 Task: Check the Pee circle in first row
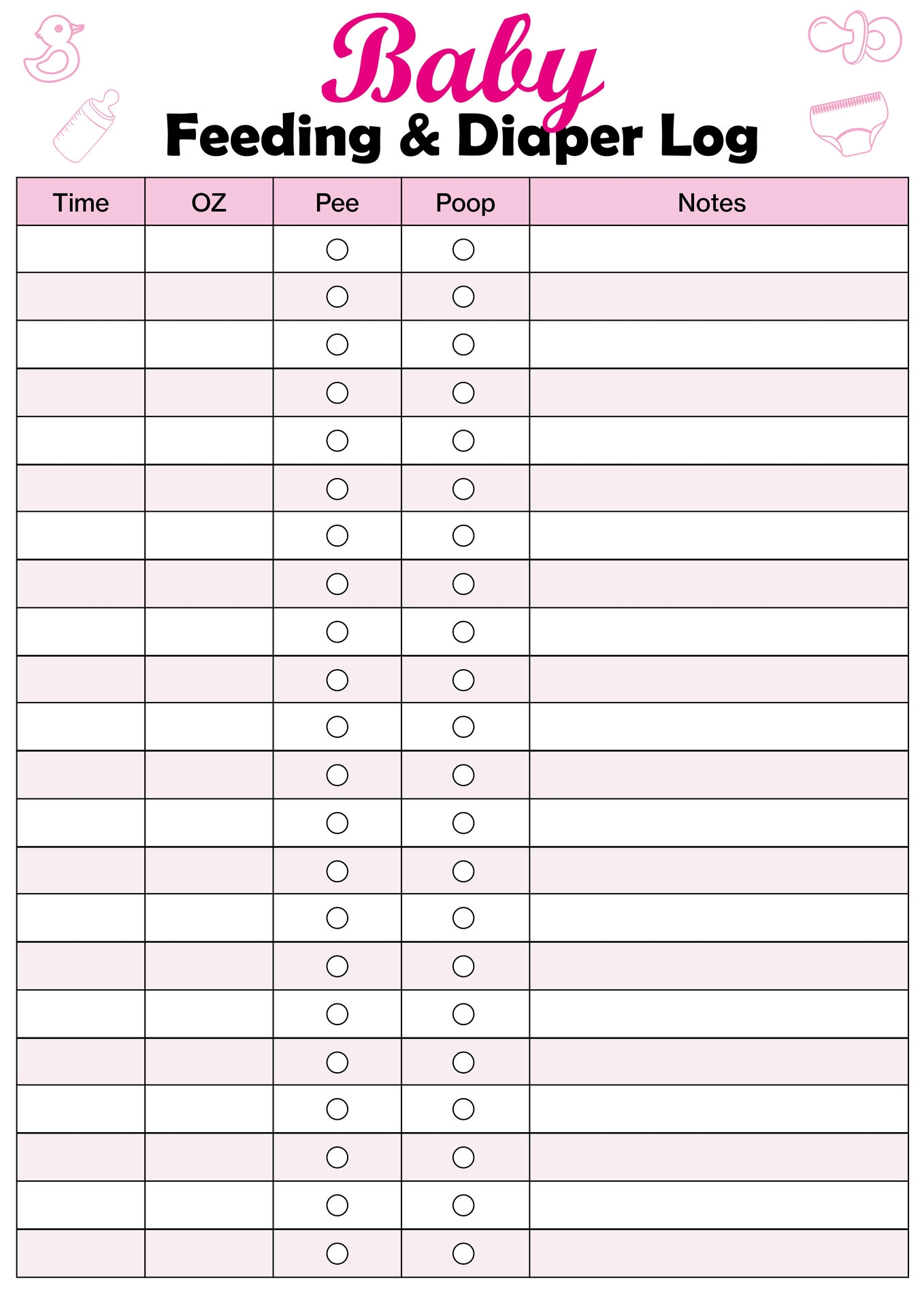[x=337, y=250]
